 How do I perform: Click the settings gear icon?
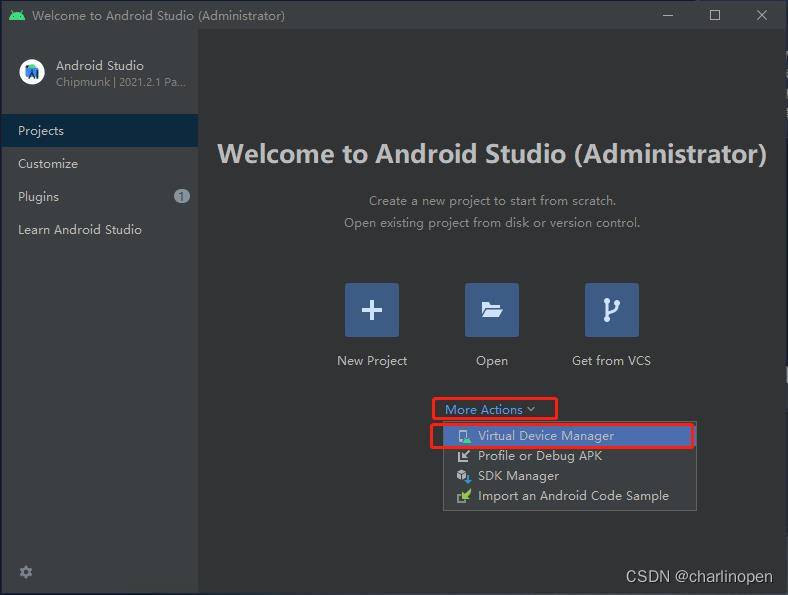point(26,572)
